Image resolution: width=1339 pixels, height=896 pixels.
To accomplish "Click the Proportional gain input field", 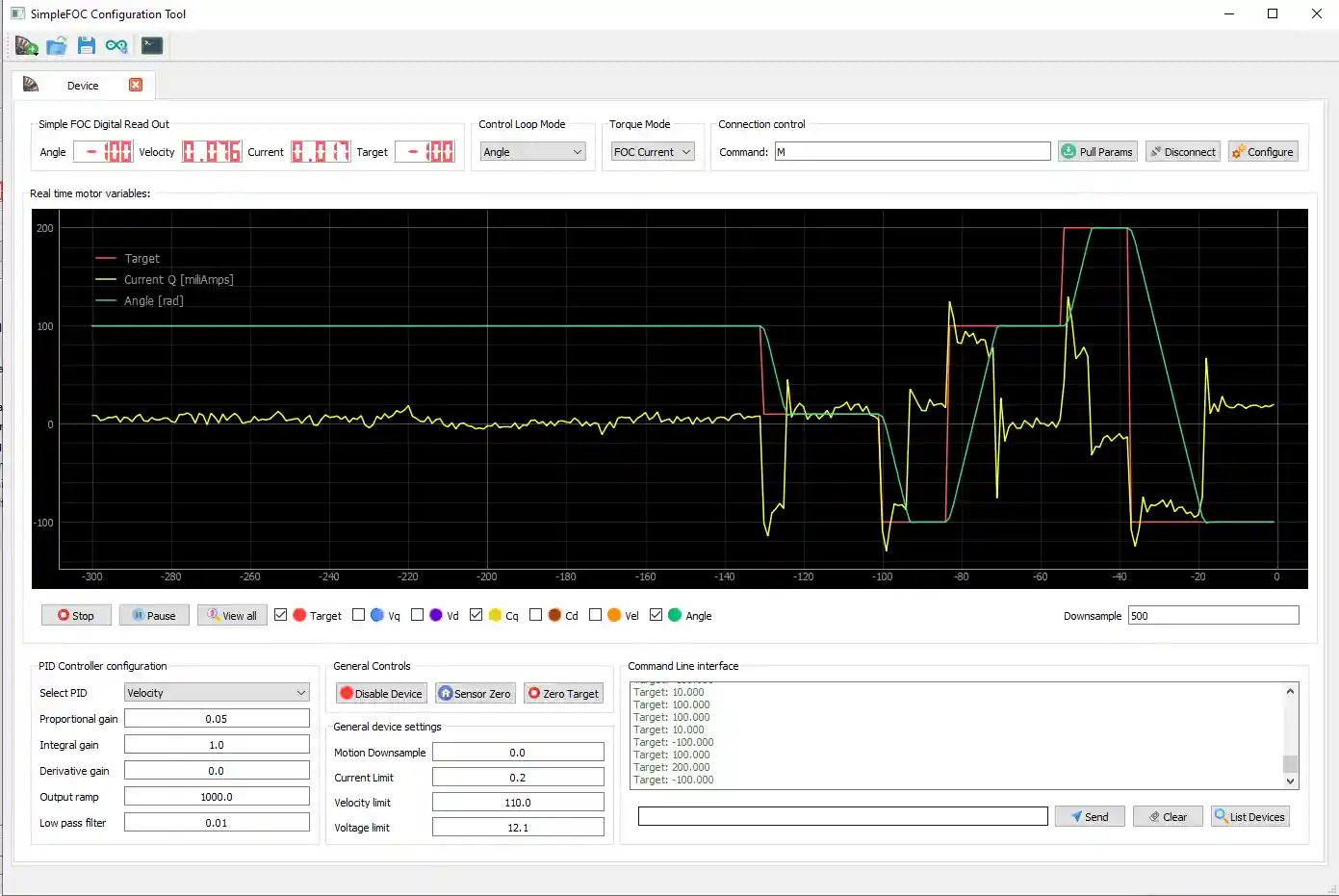I will coord(217,719).
